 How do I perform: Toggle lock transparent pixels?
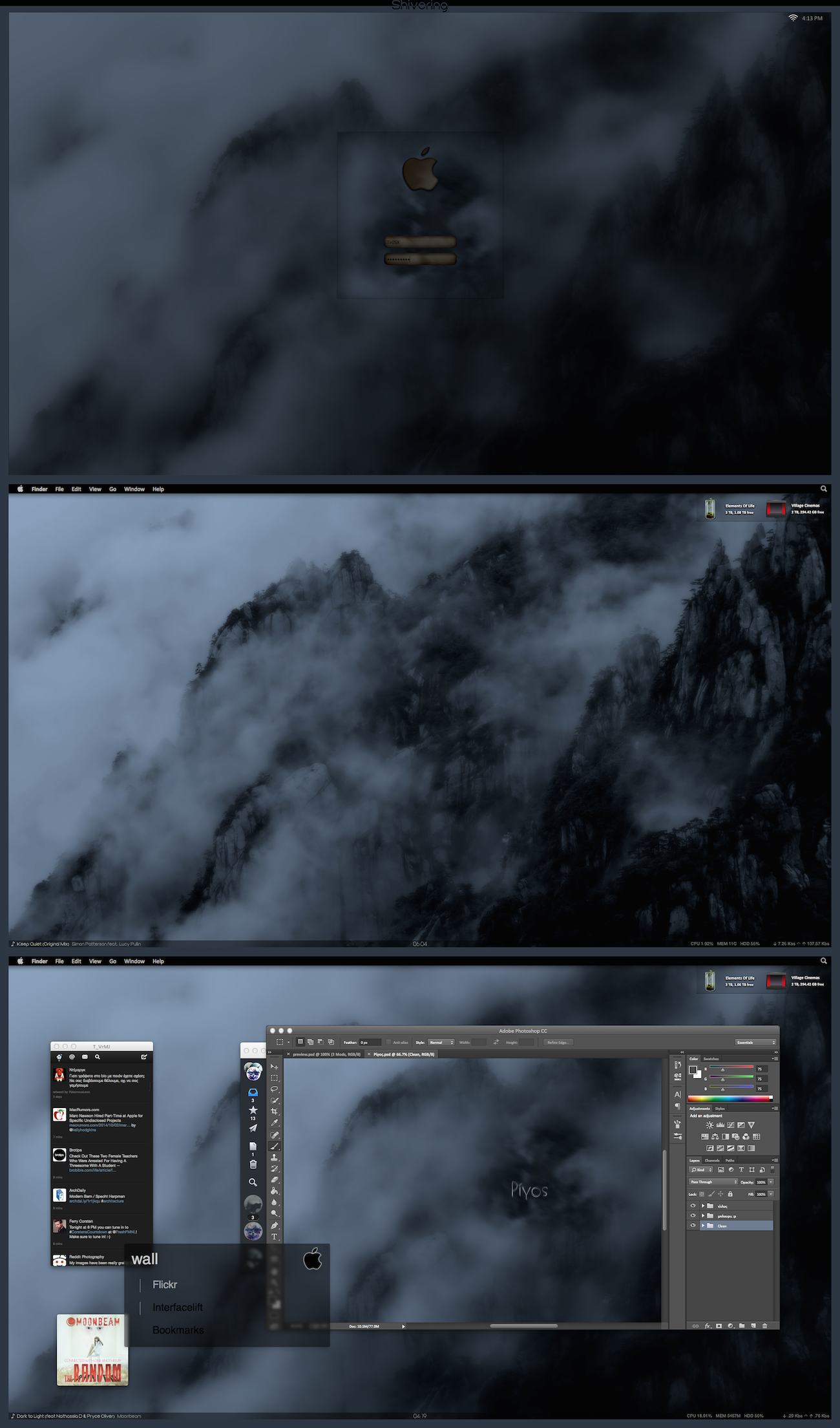[x=702, y=1194]
